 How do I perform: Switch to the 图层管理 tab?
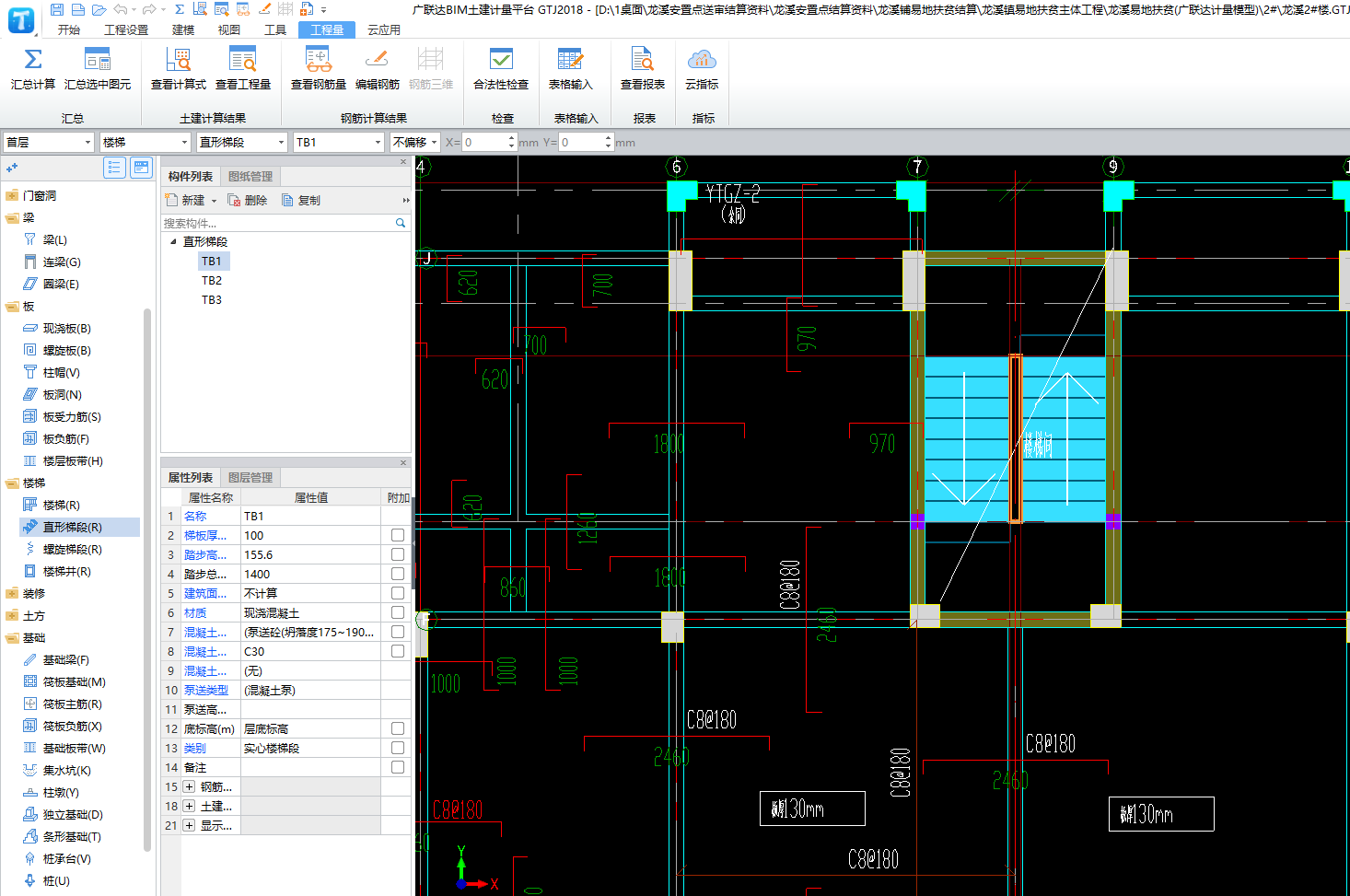point(250,477)
